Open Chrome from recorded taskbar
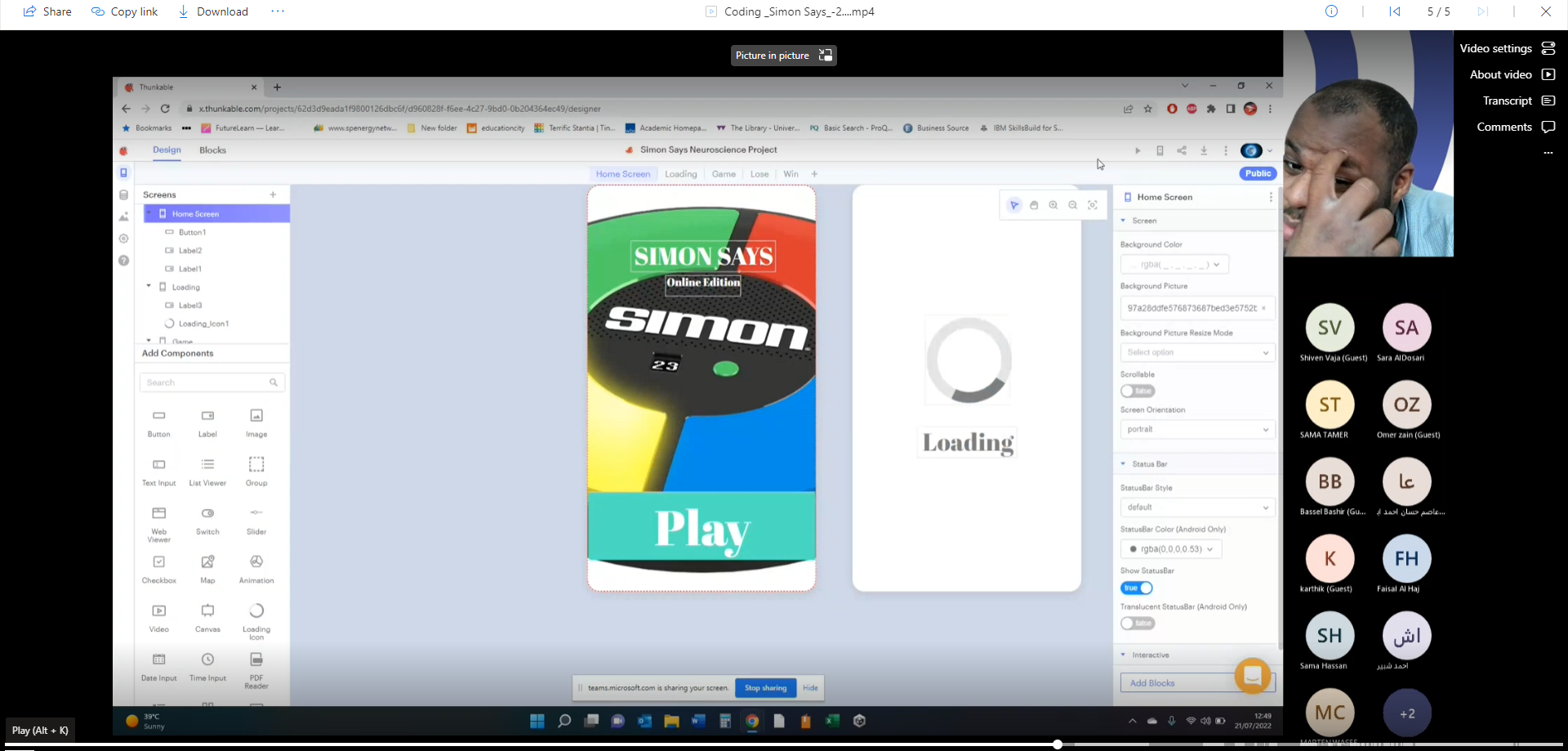This screenshot has height=751, width=1568. [752, 721]
